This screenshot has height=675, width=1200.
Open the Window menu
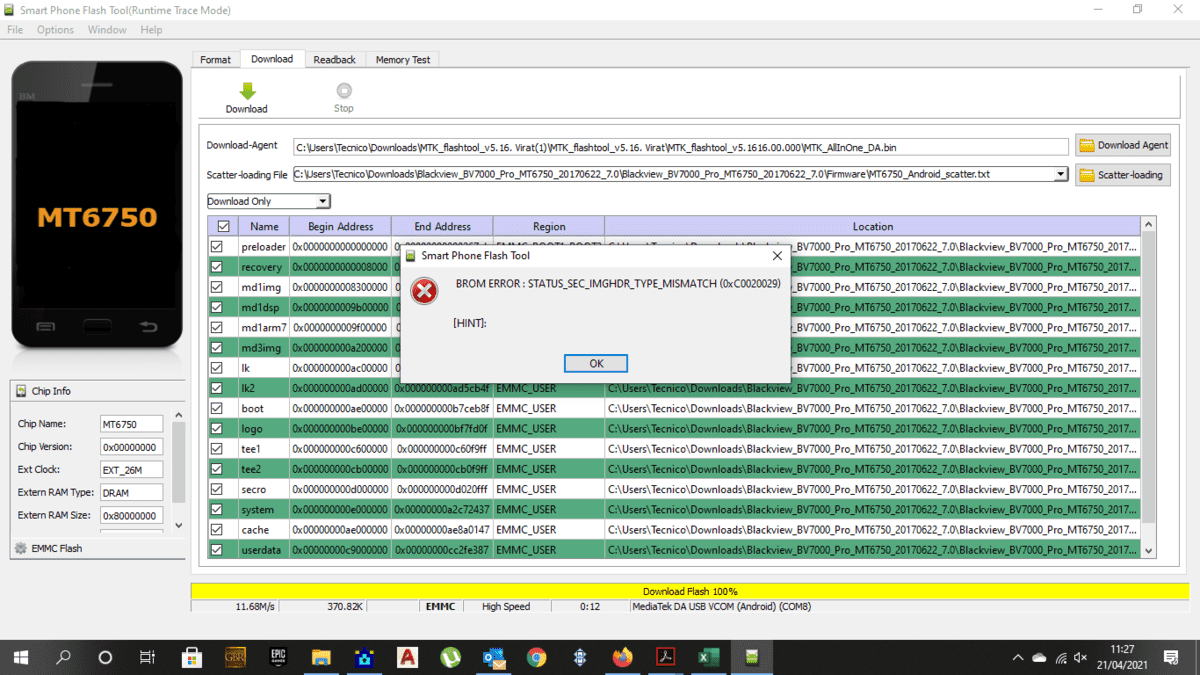tap(107, 30)
